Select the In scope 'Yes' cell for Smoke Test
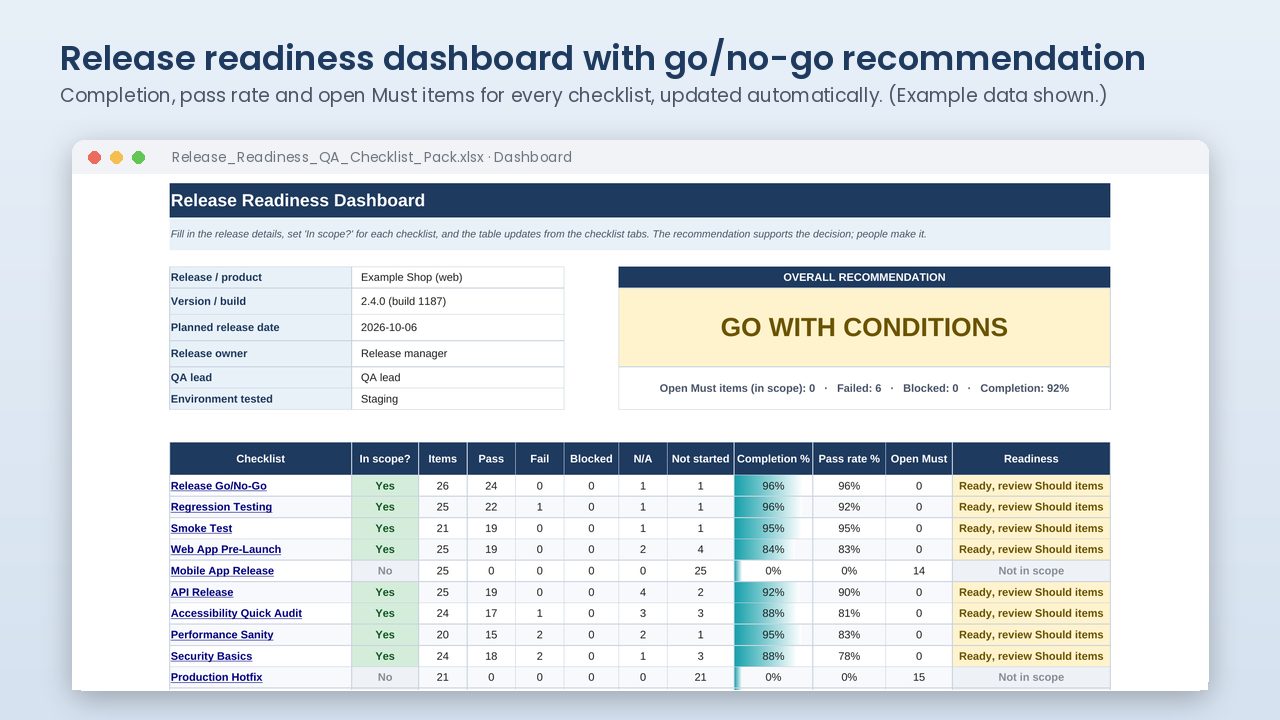1280x720 pixels. (385, 528)
